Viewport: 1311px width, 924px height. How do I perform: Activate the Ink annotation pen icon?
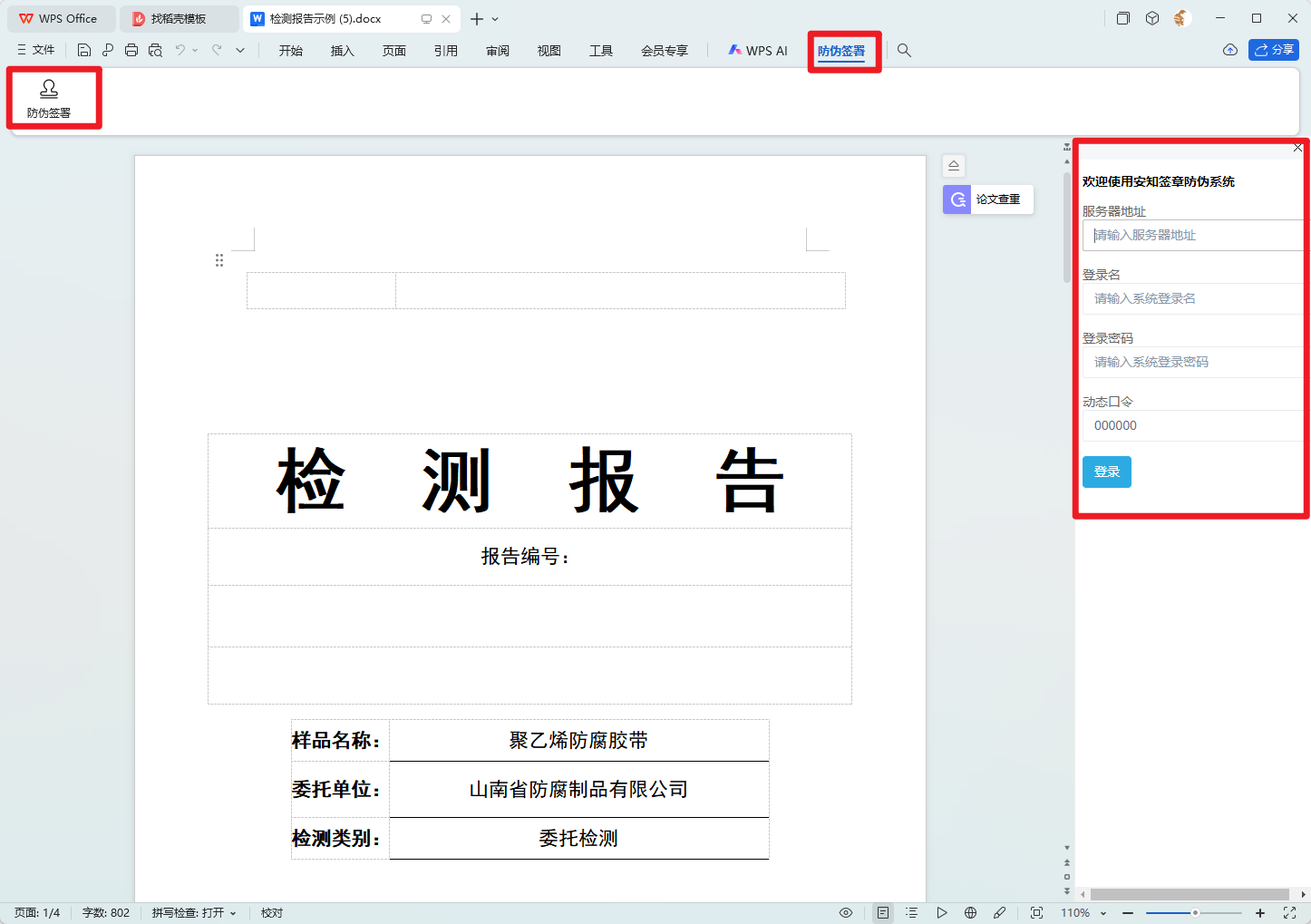[x=1001, y=912]
